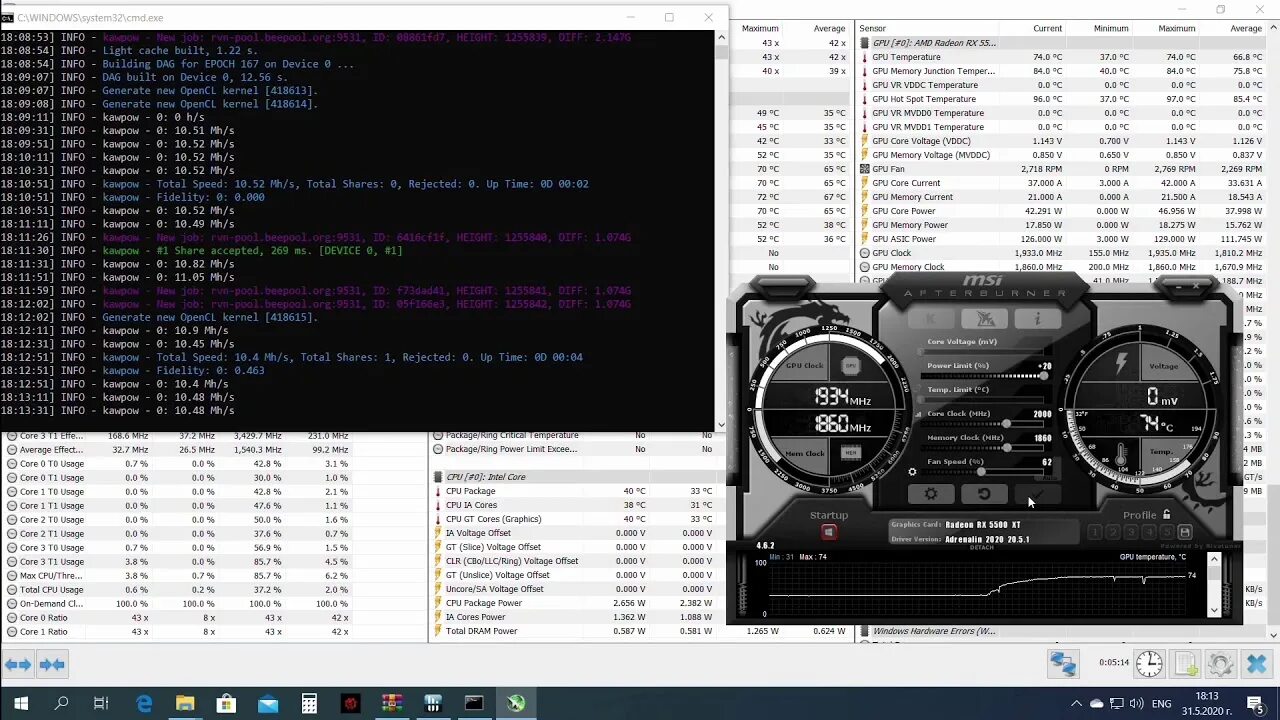Close HWiNFO sensors with blue X icon
This screenshot has height=720, width=1280.
pyautogui.click(x=1257, y=663)
